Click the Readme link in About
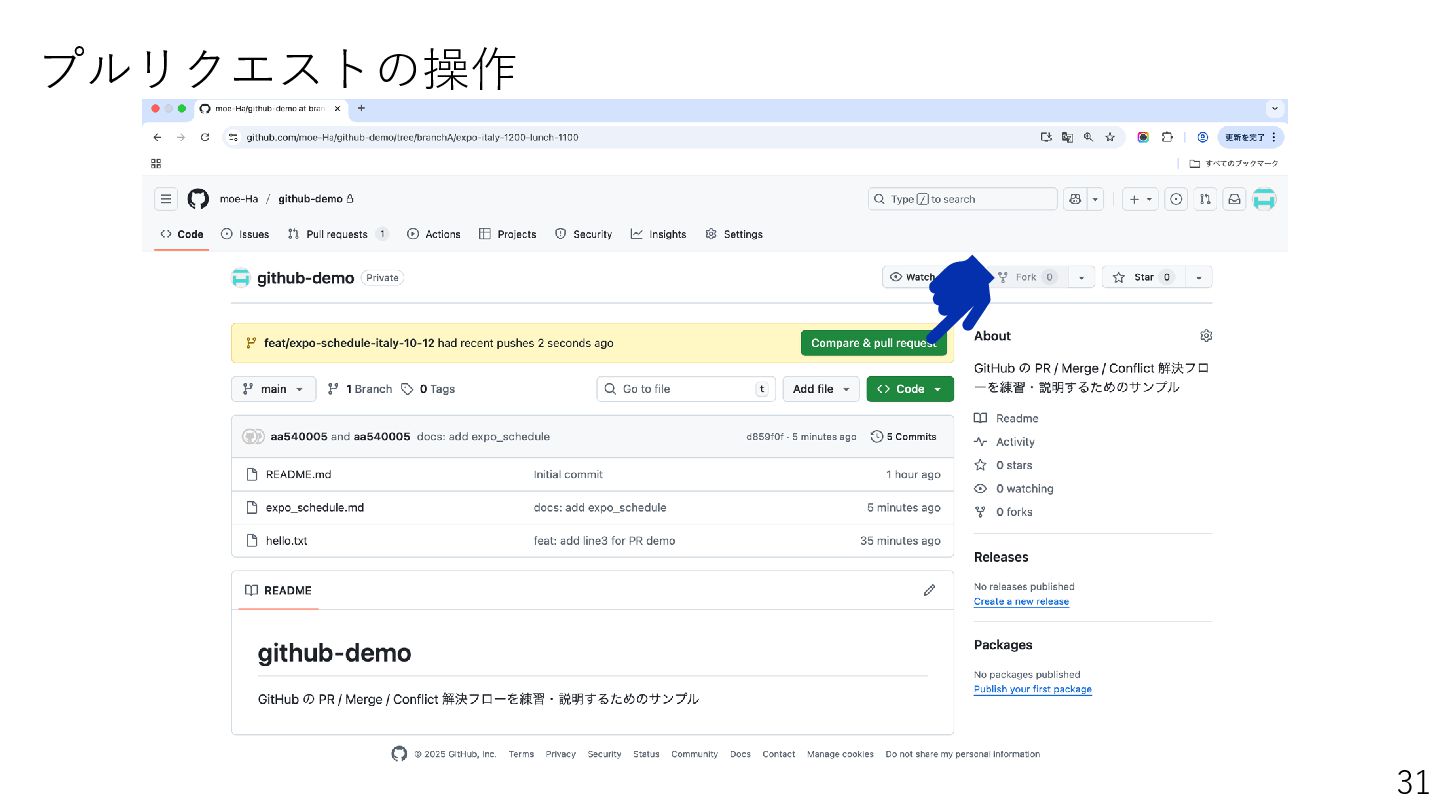The image size is (1440, 810). [1007, 418]
